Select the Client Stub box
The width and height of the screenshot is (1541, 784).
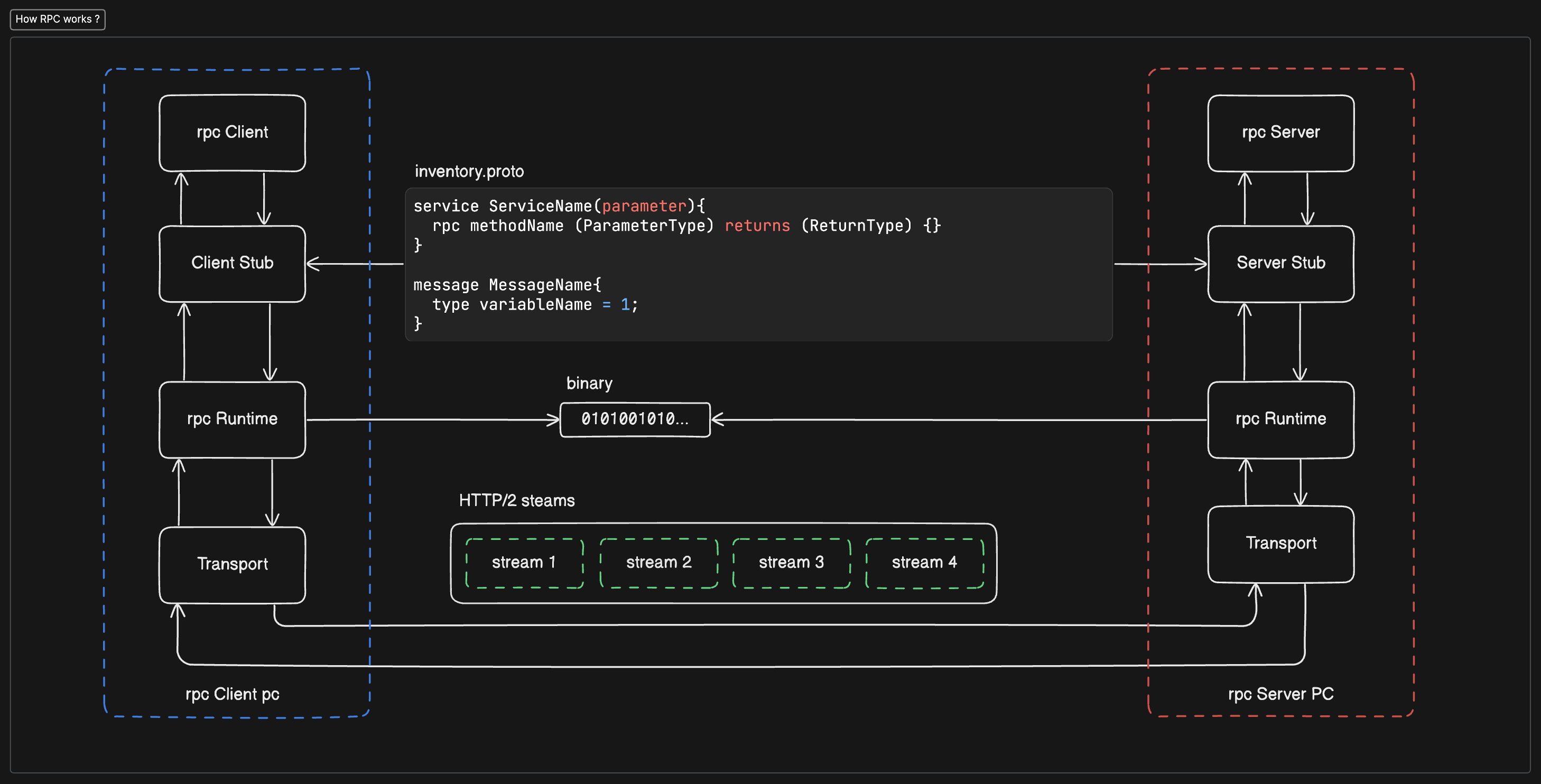pyautogui.click(x=232, y=263)
